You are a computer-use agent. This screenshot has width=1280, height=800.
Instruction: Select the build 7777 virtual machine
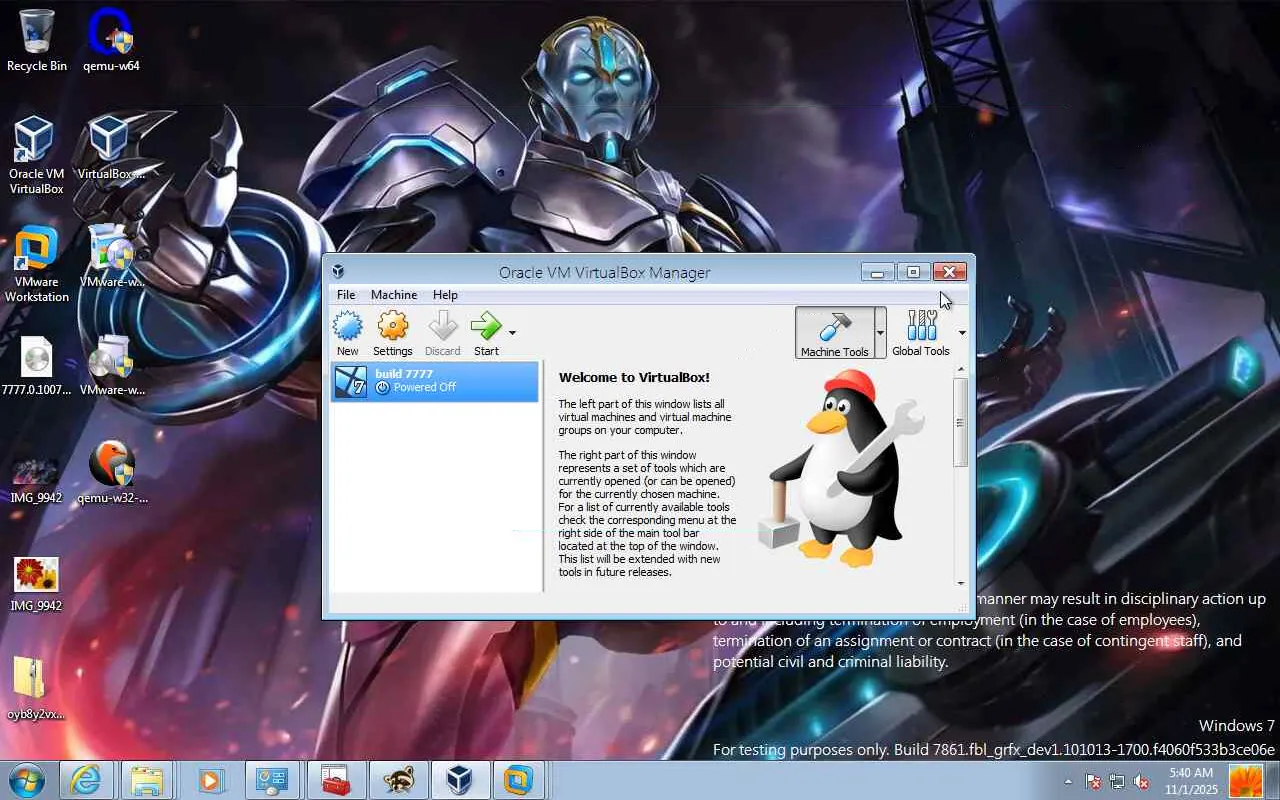pos(435,381)
